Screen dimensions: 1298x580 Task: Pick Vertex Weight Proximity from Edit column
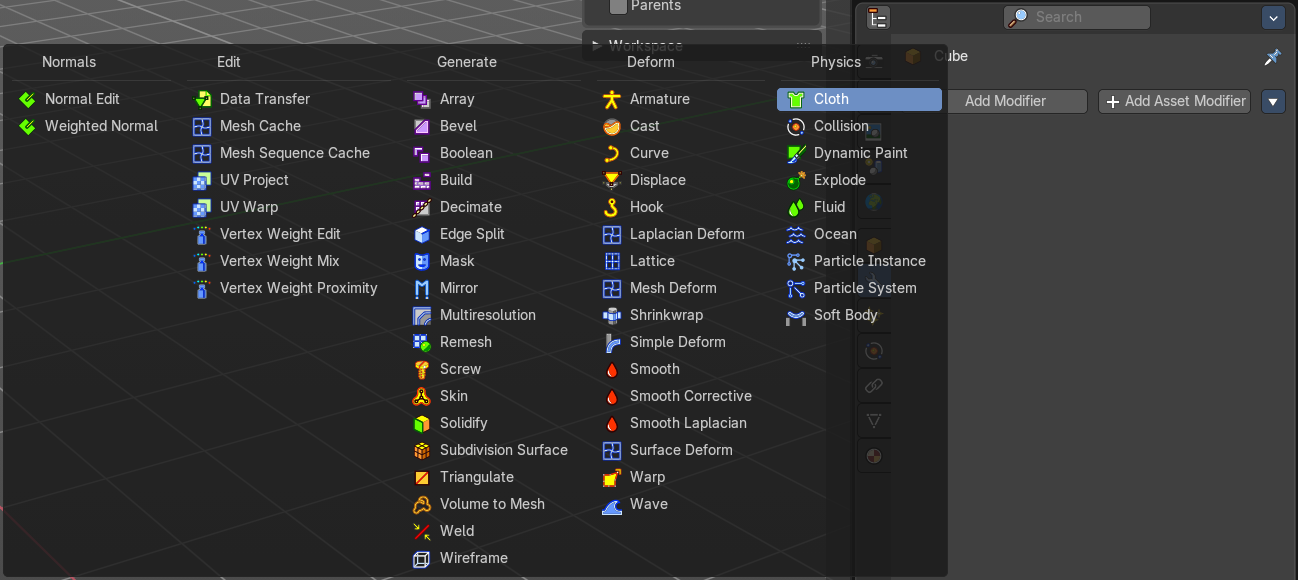tap(289, 288)
